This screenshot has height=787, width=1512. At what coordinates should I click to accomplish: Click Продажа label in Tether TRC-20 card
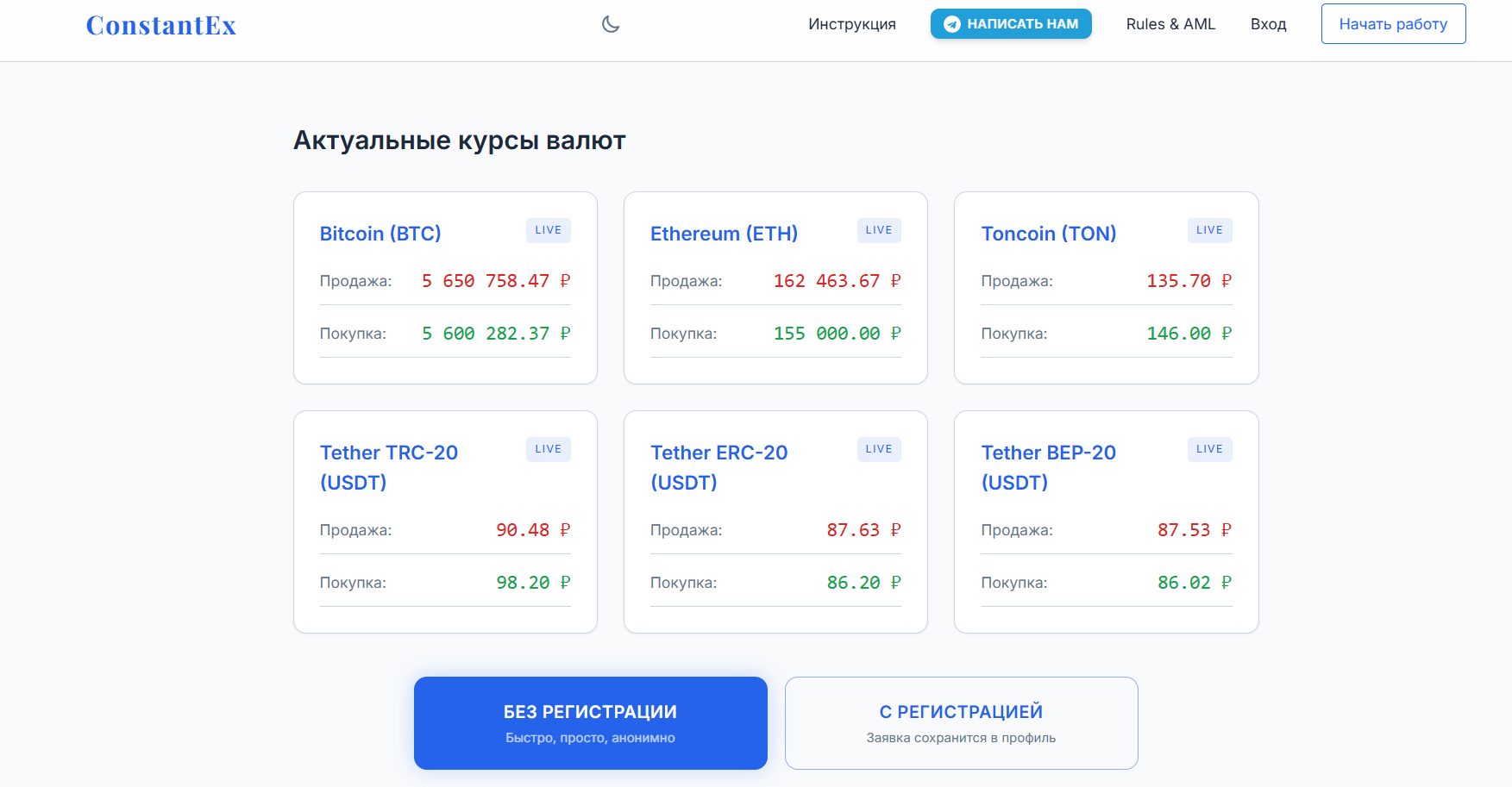point(355,530)
